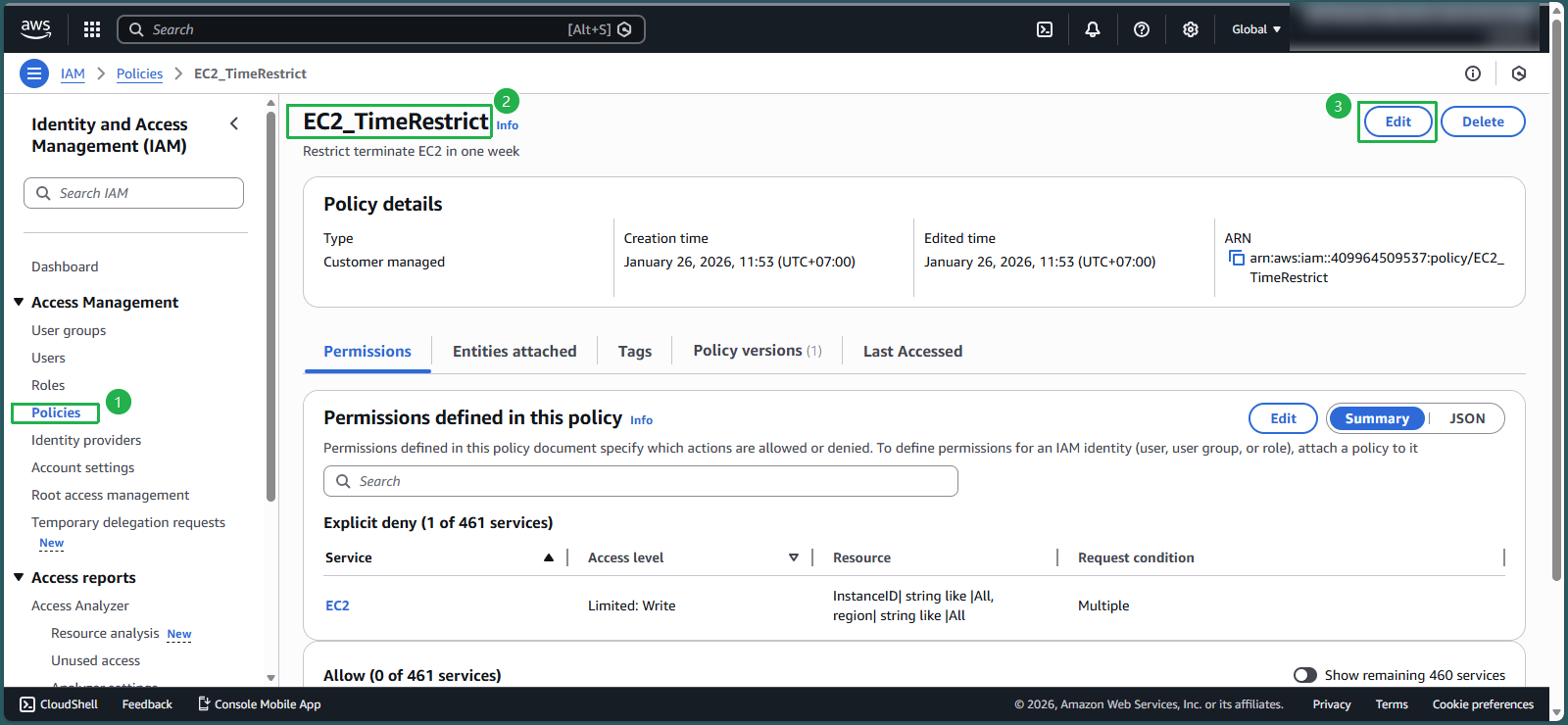Go to Policies breadcrumb link
Viewport: 1568px width, 725px height.
pos(139,73)
